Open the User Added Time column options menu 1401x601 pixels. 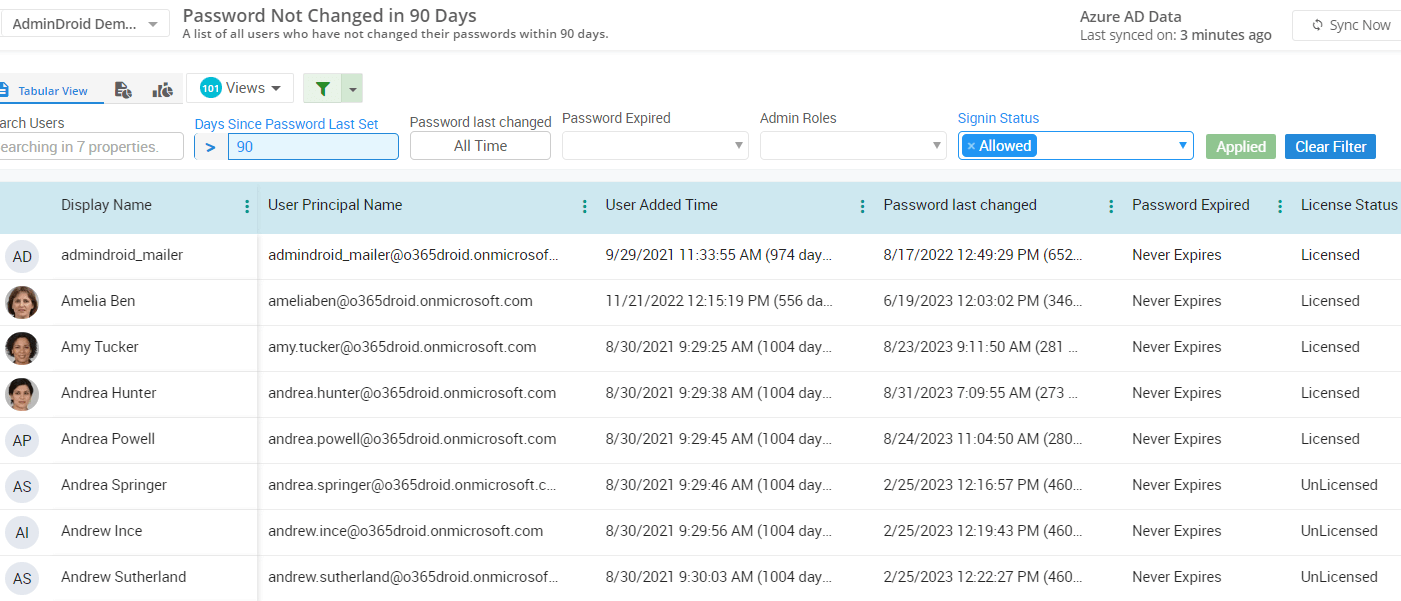pos(862,205)
